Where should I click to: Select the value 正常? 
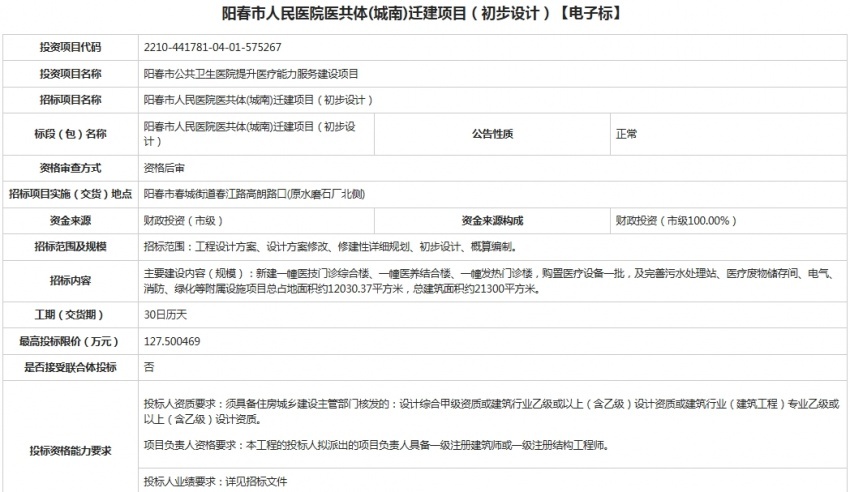coord(627,134)
